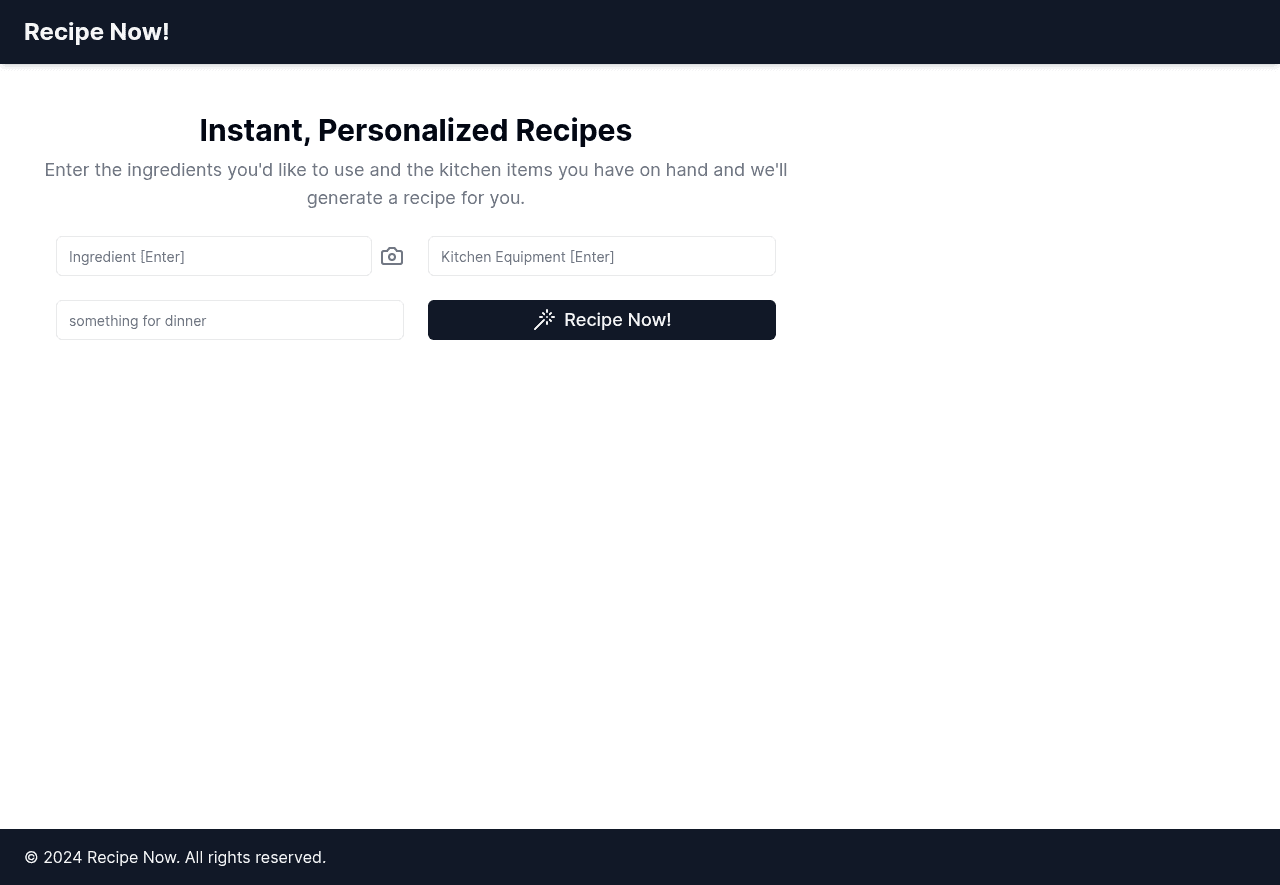
Task: Click inside the Kitchen Equipment [Enter] field
Action: point(601,256)
